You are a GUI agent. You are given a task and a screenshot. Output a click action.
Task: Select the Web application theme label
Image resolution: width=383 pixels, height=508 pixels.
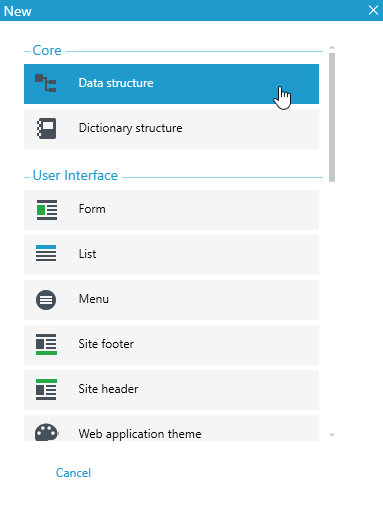[x=140, y=434]
